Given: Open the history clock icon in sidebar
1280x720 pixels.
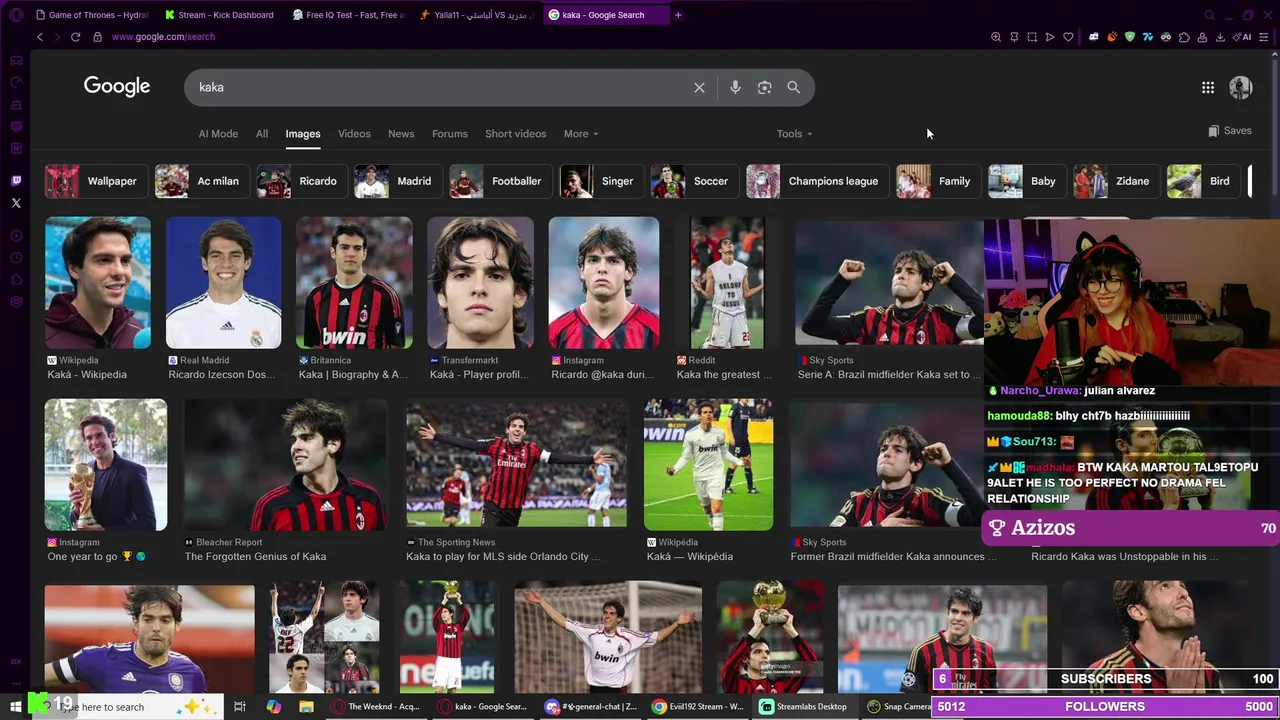Looking at the screenshot, I should (x=16, y=258).
